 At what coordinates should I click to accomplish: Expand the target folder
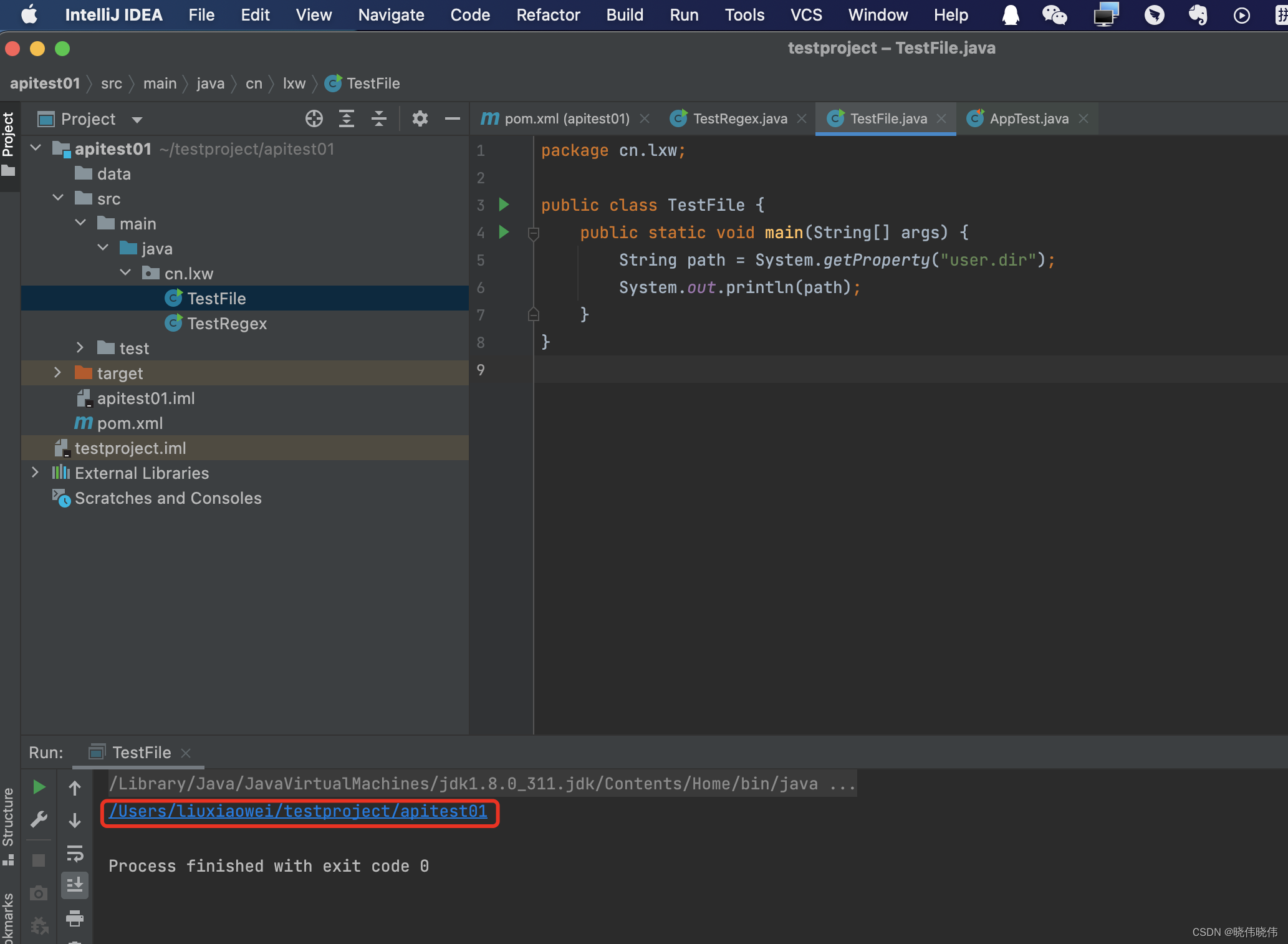point(57,373)
